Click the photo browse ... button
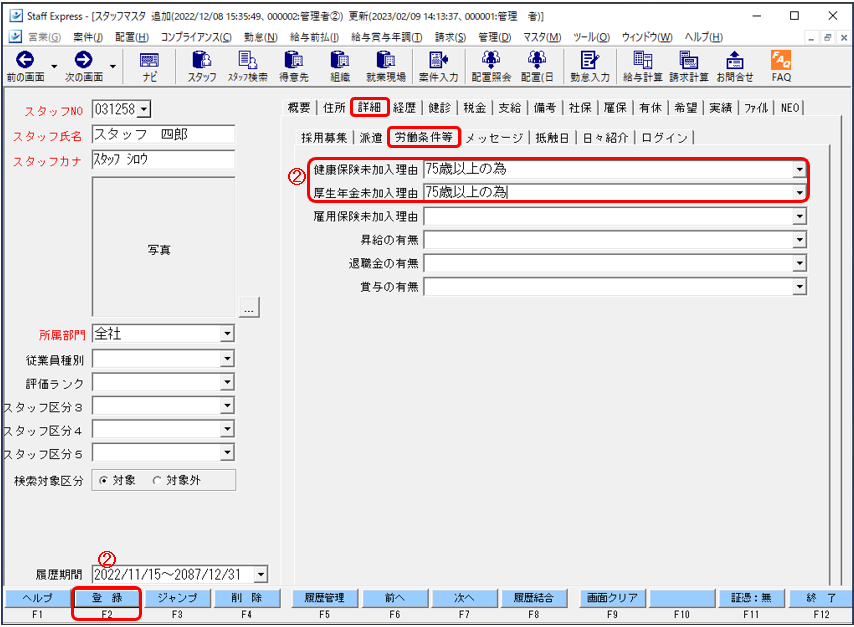Viewport: 854px width, 627px height. (x=249, y=307)
